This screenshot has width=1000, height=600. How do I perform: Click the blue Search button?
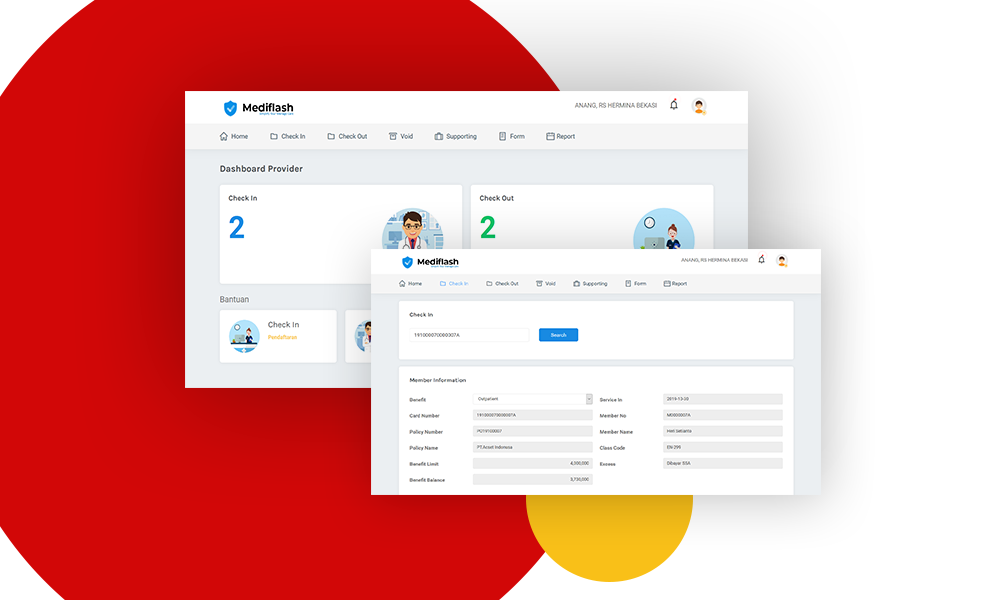(x=559, y=335)
